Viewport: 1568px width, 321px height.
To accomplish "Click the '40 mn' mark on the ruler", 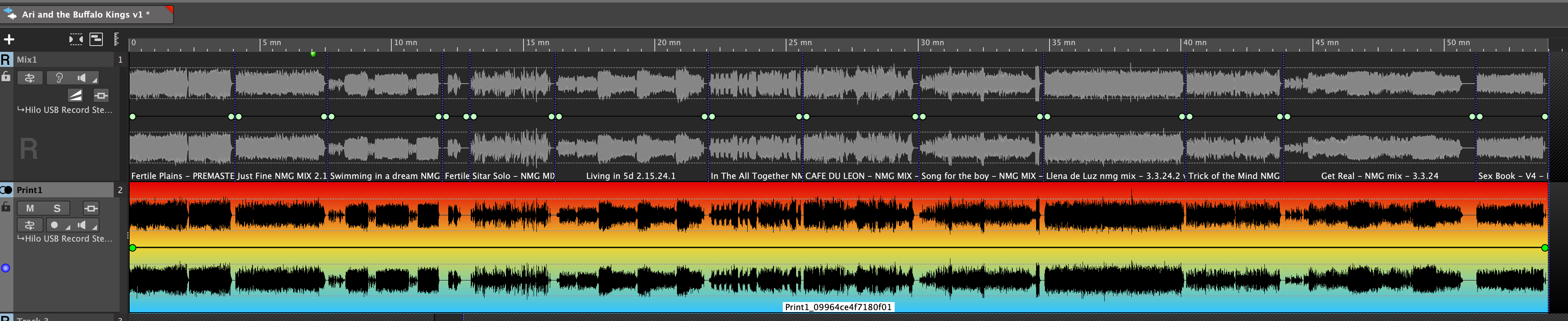I will pyautogui.click(x=1195, y=43).
